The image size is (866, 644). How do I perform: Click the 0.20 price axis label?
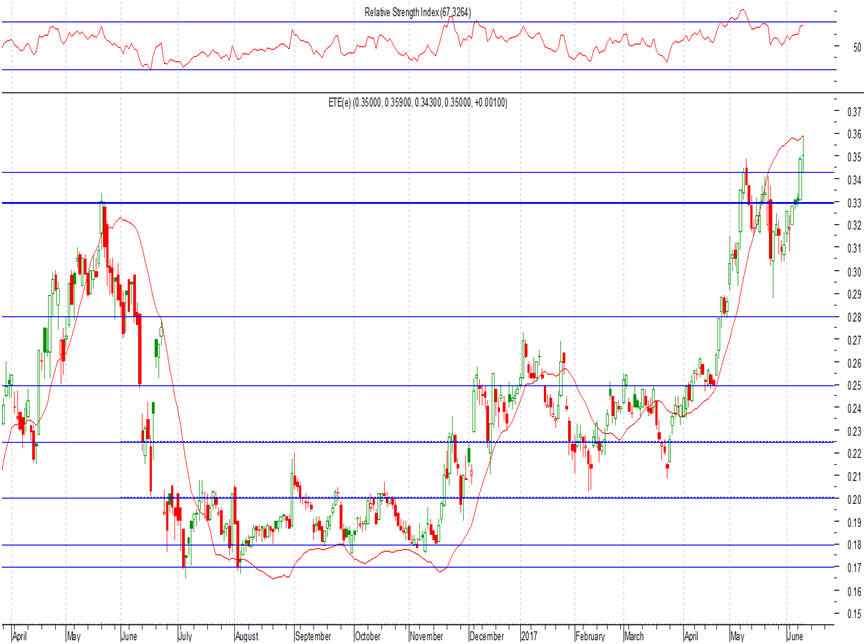point(854,500)
